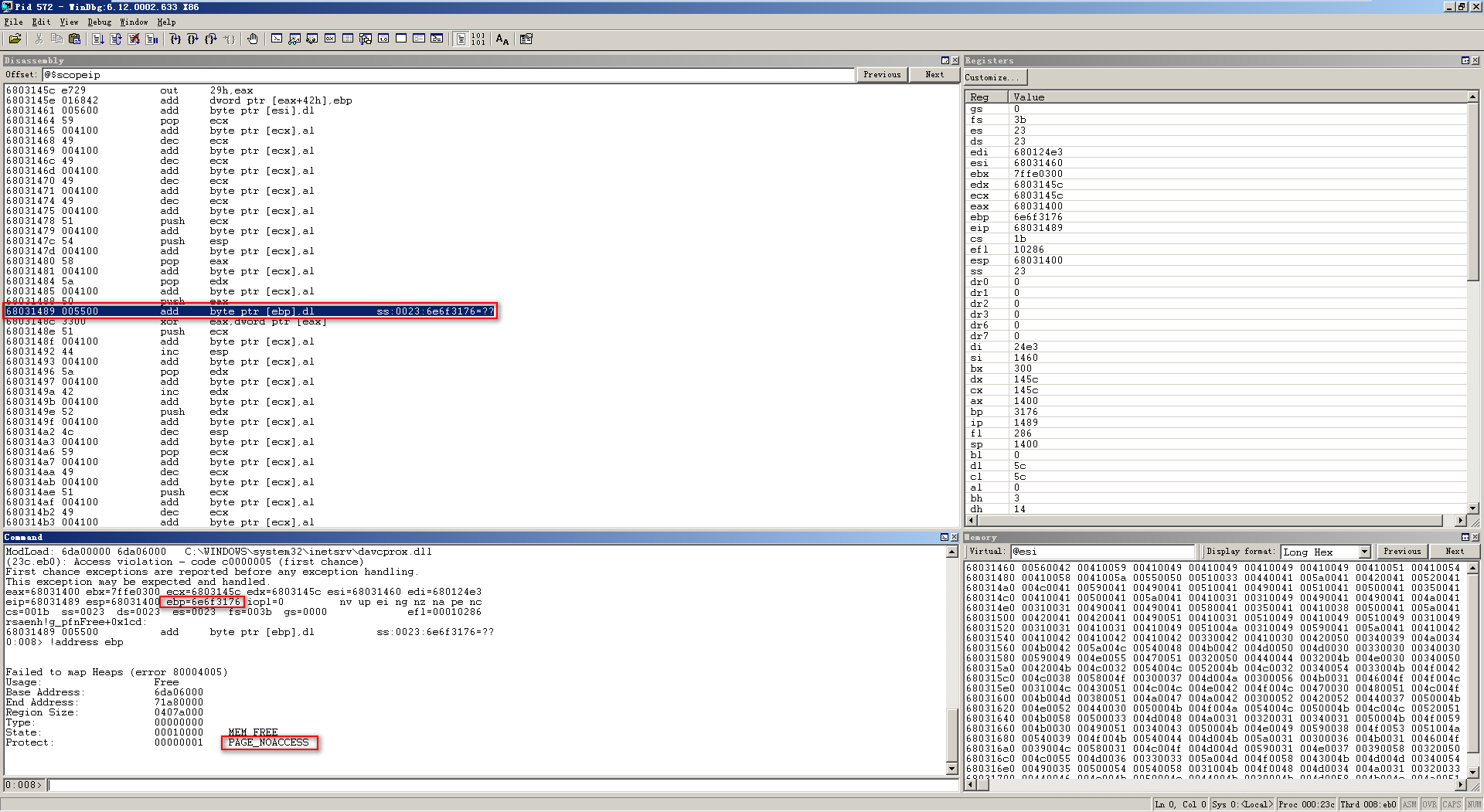Screen dimensions: 1484x812
Task: Open the Registers window toolbar icon
Action: [x=330, y=39]
